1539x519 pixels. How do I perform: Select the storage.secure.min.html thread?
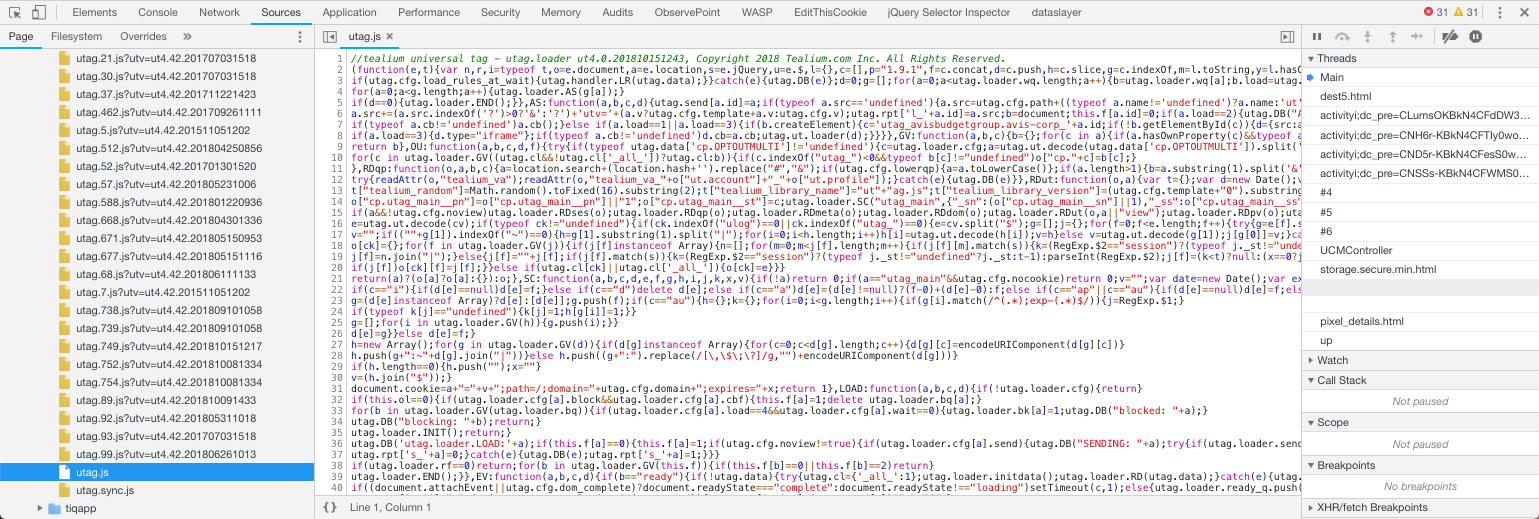coord(1420,269)
